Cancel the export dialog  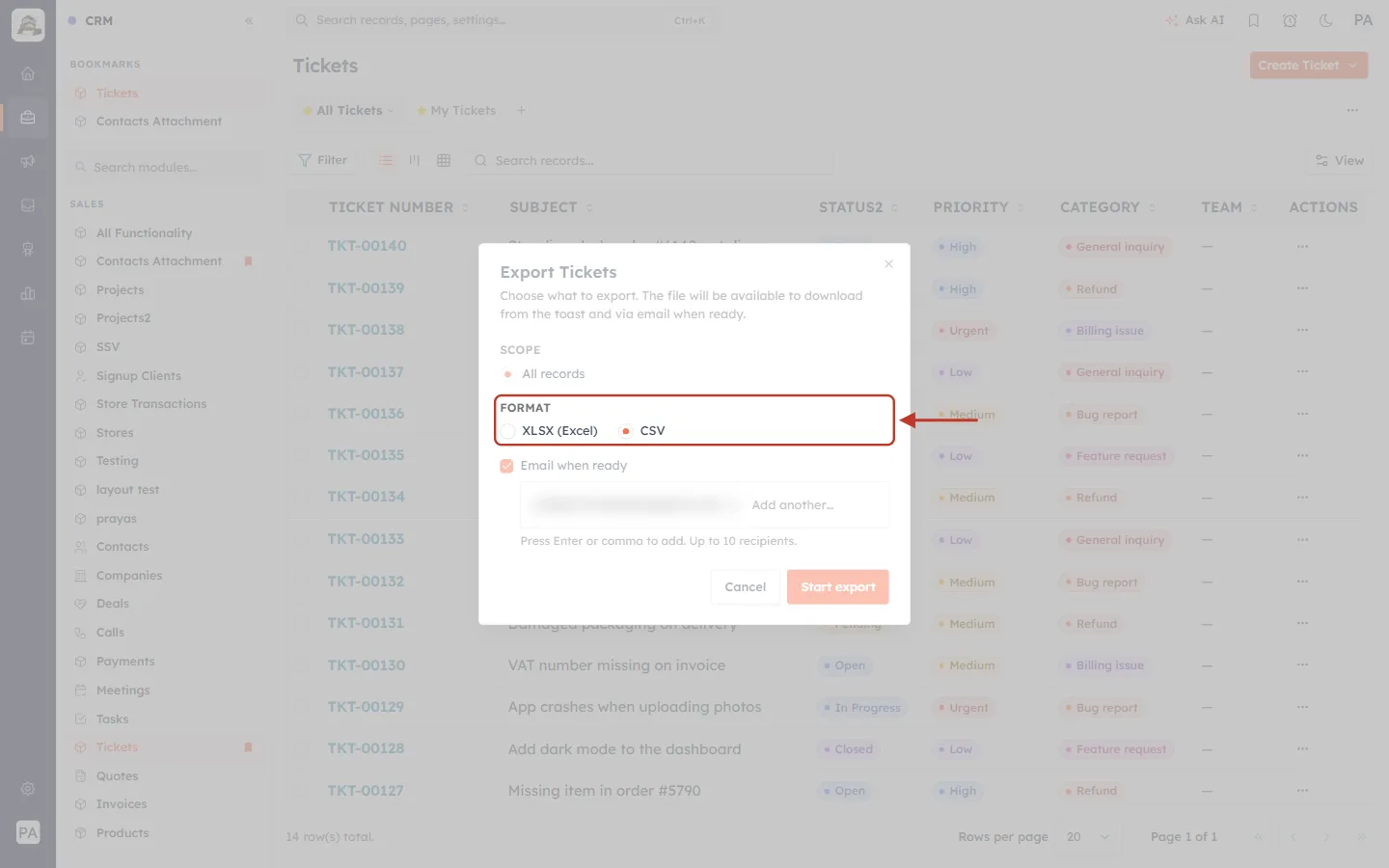coord(745,586)
